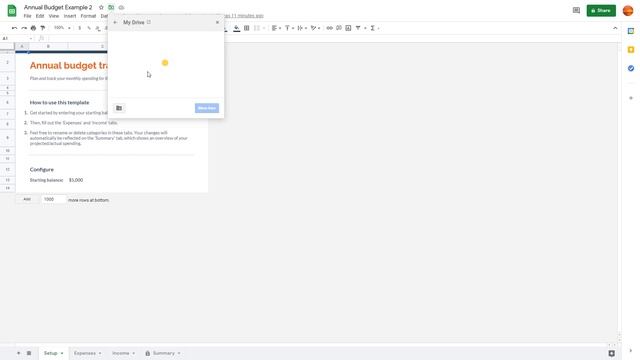
Task: Print the spreadsheet
Action: coord(33,28)
